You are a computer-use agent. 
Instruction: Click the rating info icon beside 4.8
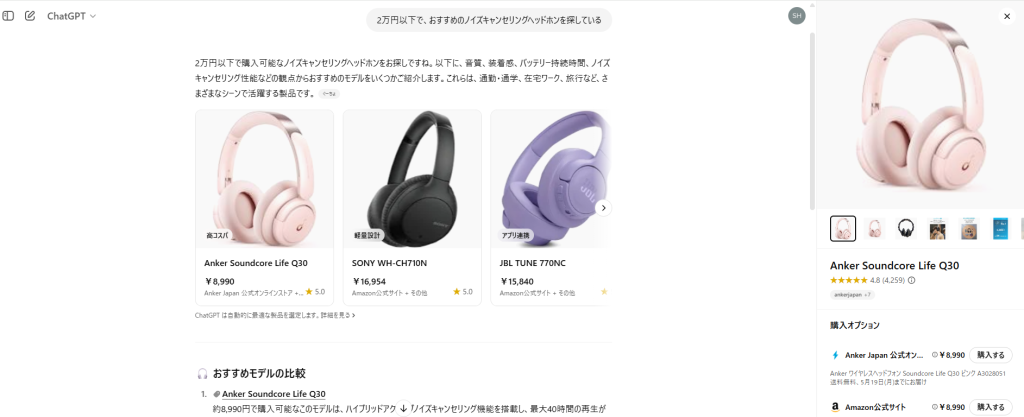(x=912, y=281)
